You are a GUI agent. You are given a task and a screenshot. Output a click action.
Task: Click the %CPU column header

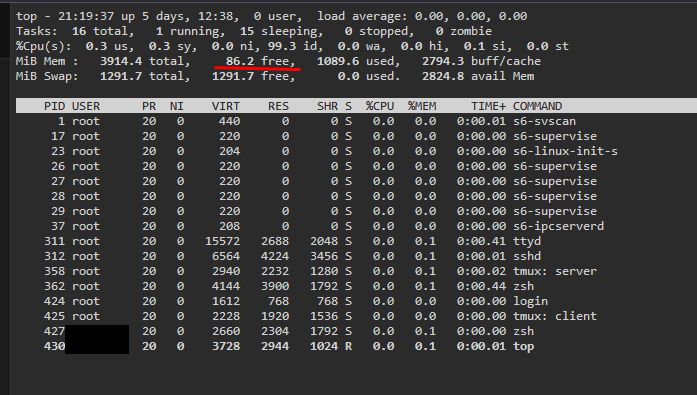tap(380, 106)
